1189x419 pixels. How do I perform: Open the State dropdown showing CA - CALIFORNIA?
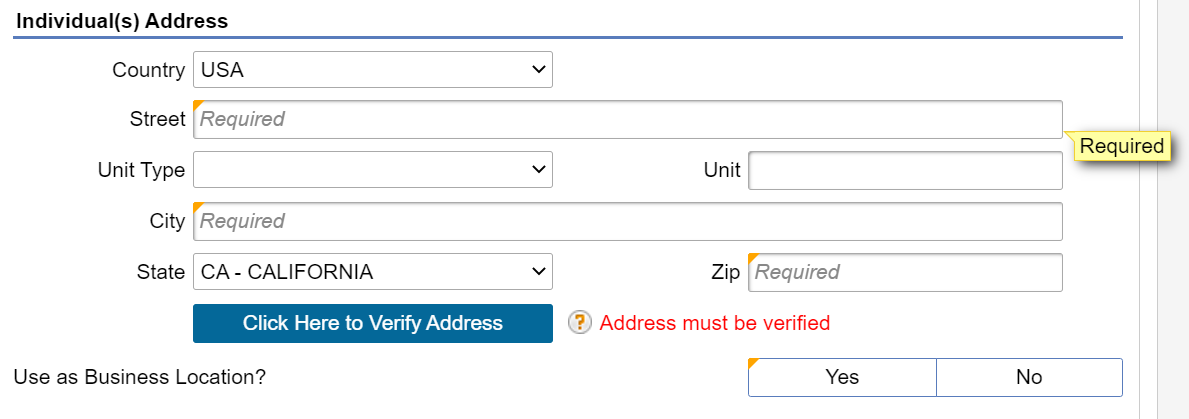pos(373,271)
